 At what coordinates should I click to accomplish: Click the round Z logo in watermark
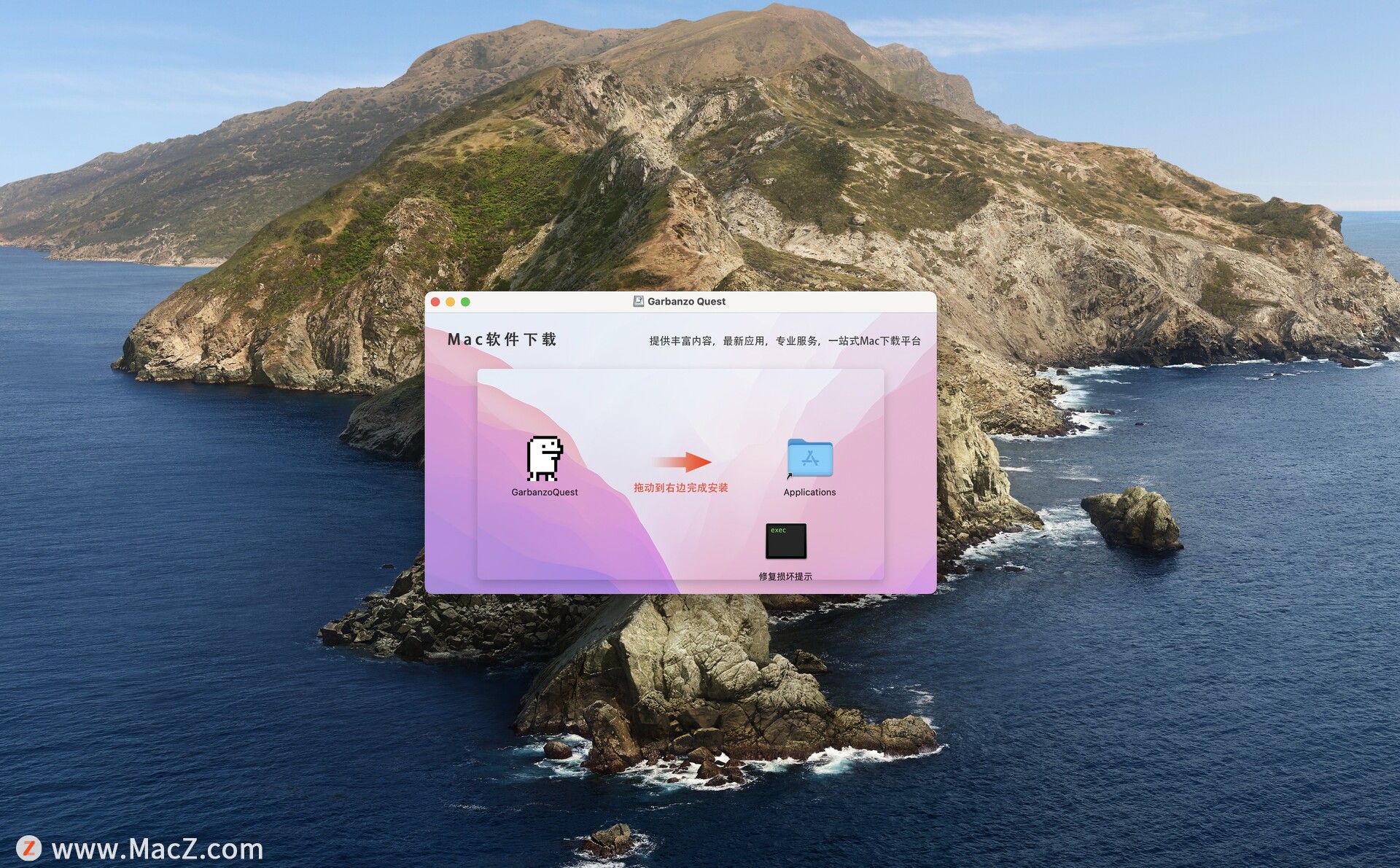pos(28,848)
